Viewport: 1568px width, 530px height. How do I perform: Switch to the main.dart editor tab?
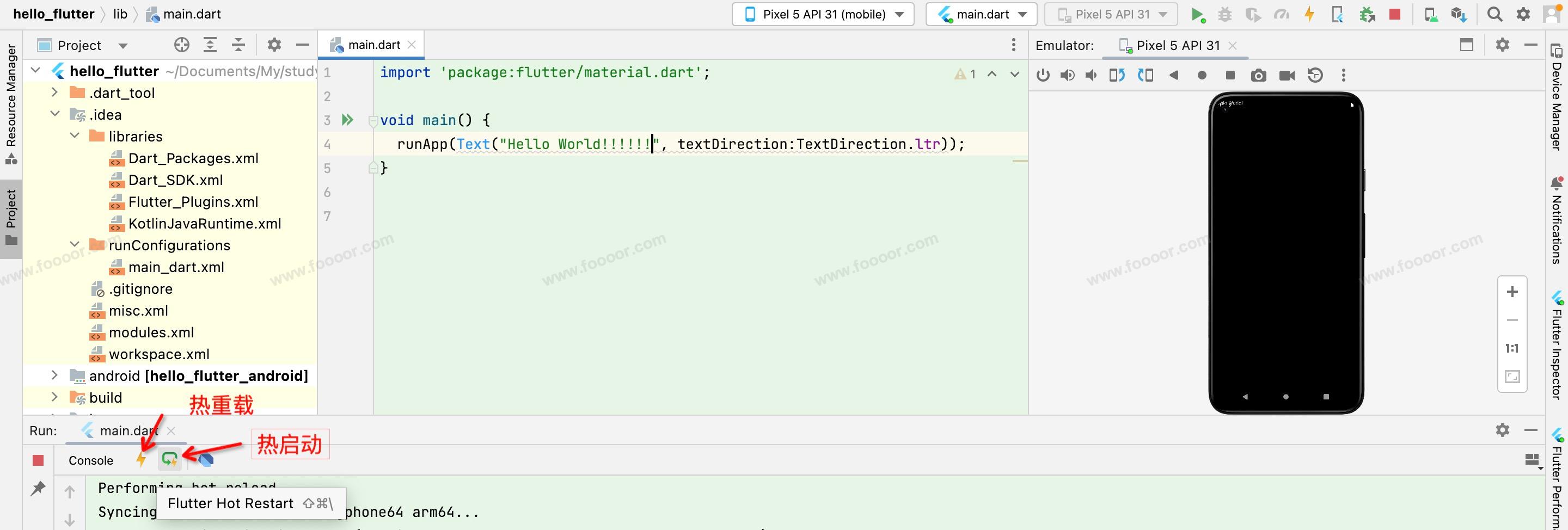(373, 45)
